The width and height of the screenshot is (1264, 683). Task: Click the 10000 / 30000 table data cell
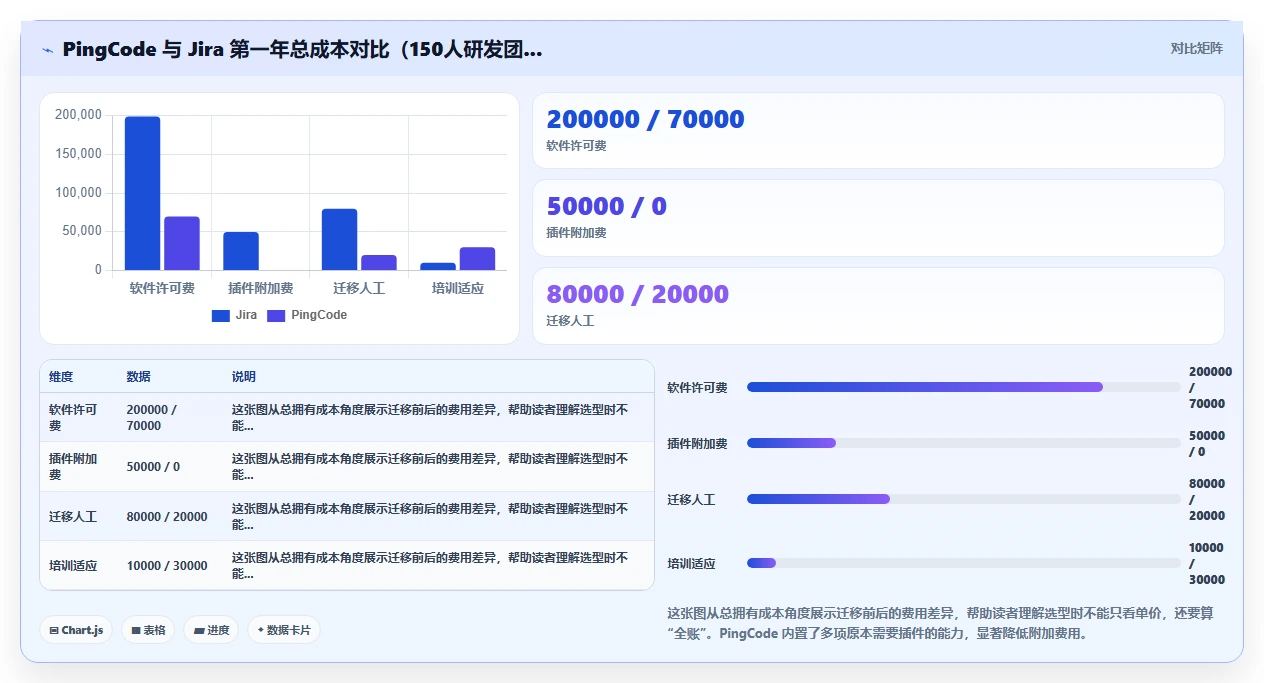(170, 566)
